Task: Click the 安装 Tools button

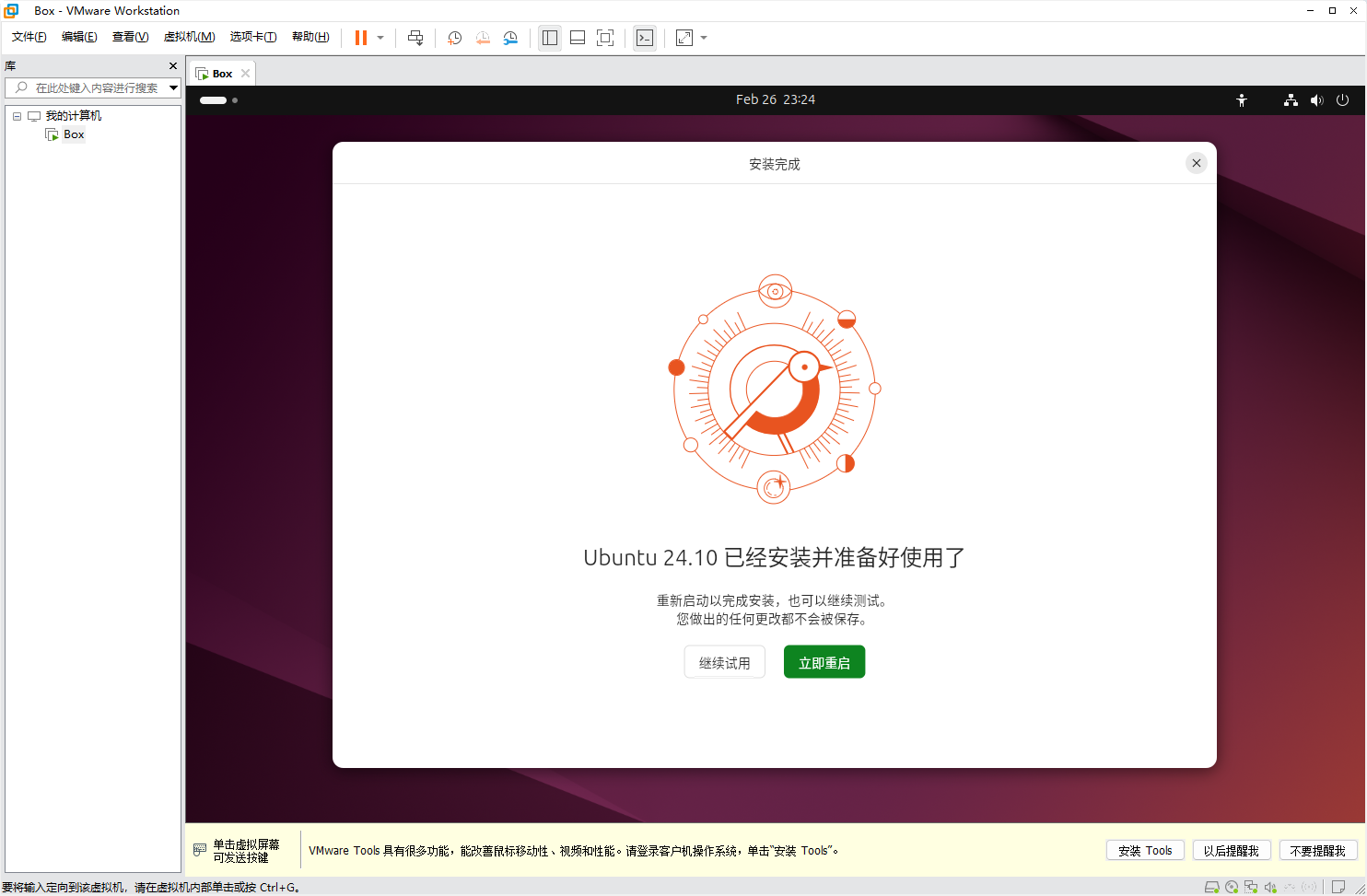Action: tap(1145, 851)
